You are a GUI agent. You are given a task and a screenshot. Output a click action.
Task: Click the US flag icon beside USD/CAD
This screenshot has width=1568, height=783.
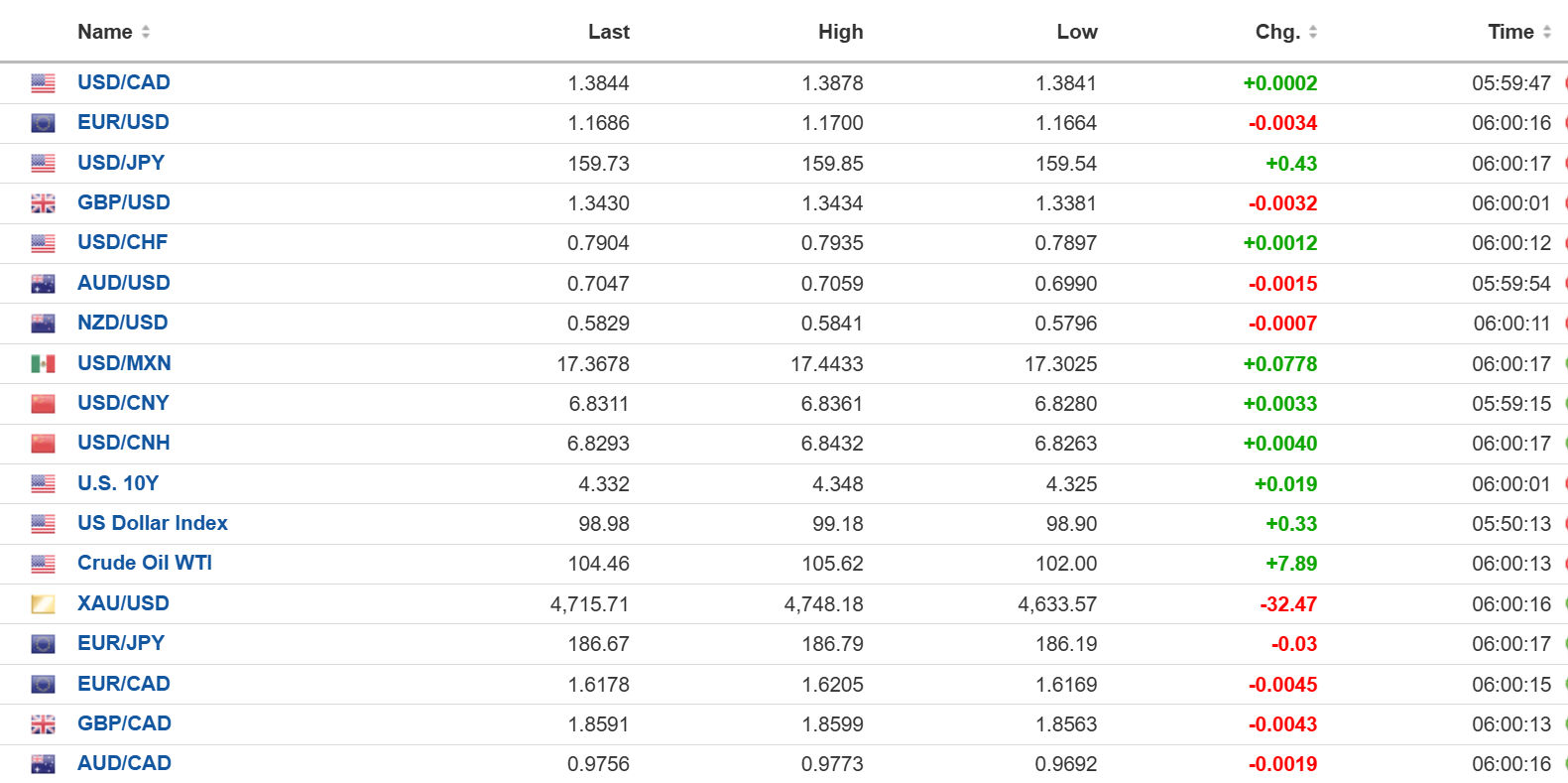pos(43,83)
